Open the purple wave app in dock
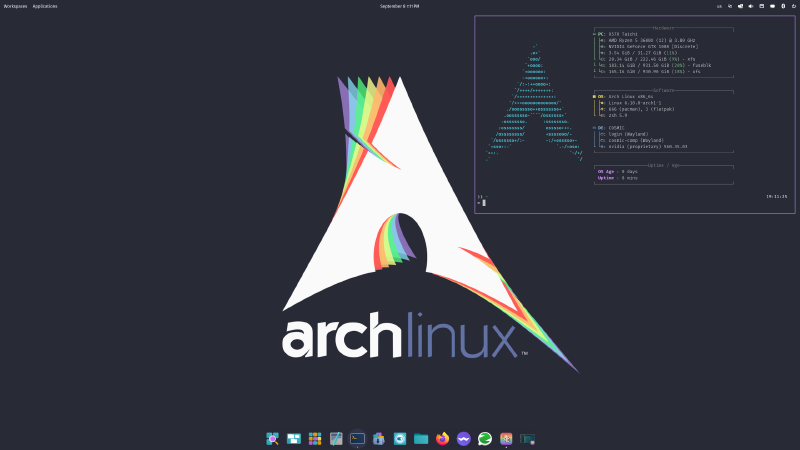 pos(464,438)
